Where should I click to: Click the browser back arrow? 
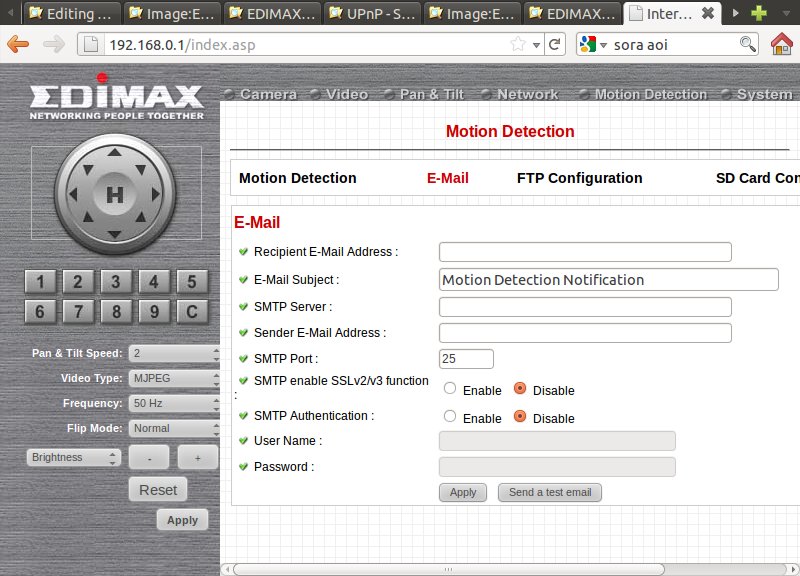tap(19, 44)
